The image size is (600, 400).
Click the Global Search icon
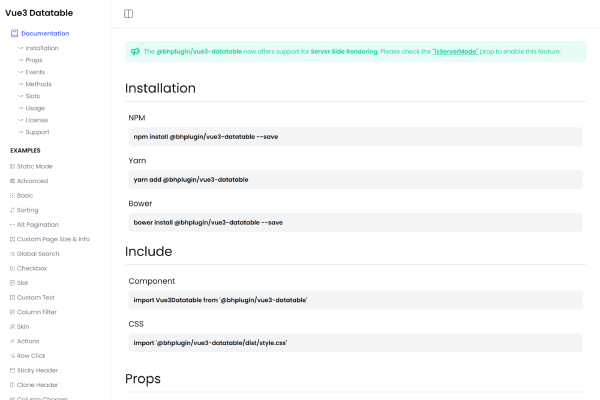click(x=12, y=254)
